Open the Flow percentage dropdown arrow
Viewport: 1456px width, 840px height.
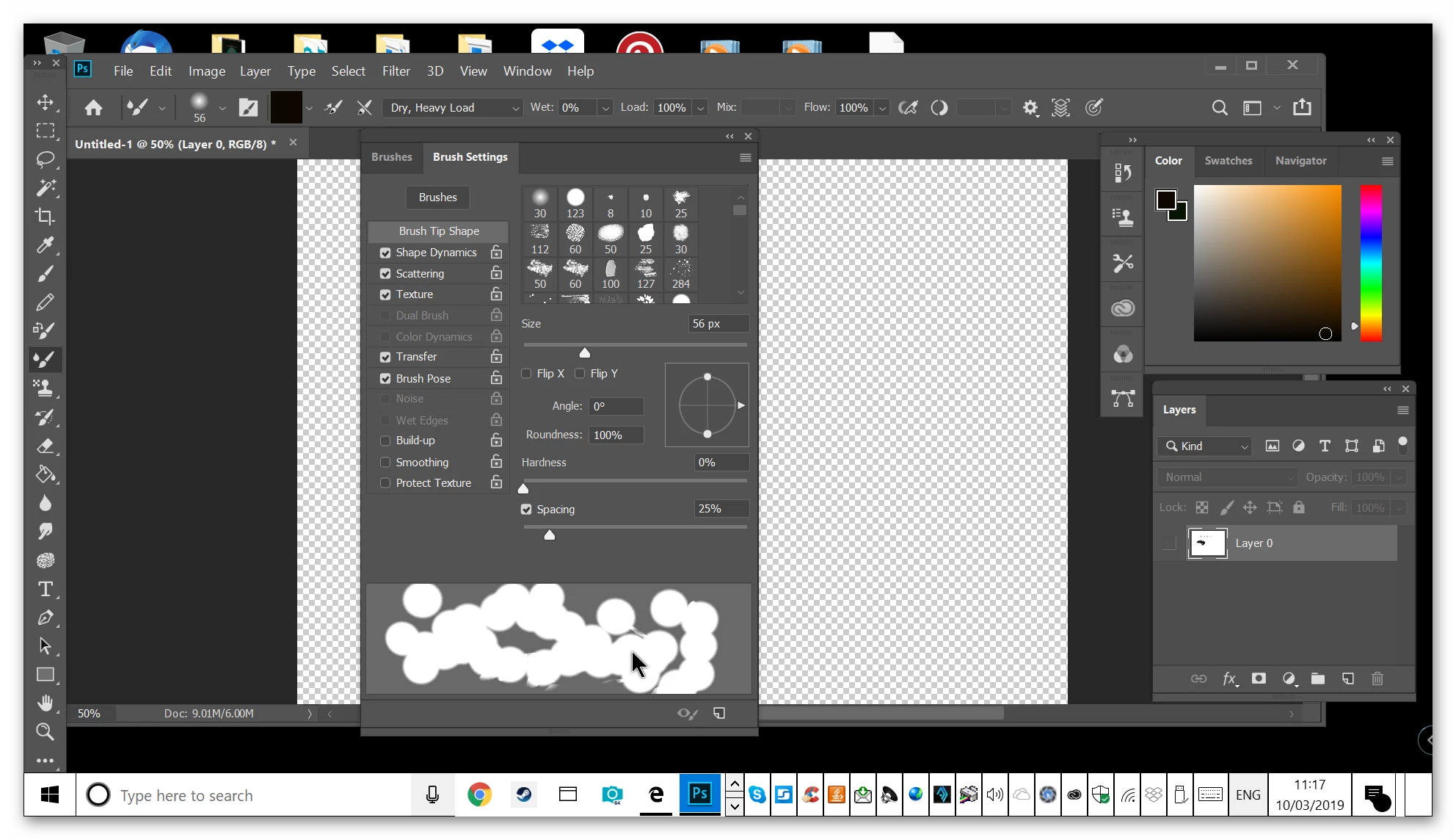882,108
